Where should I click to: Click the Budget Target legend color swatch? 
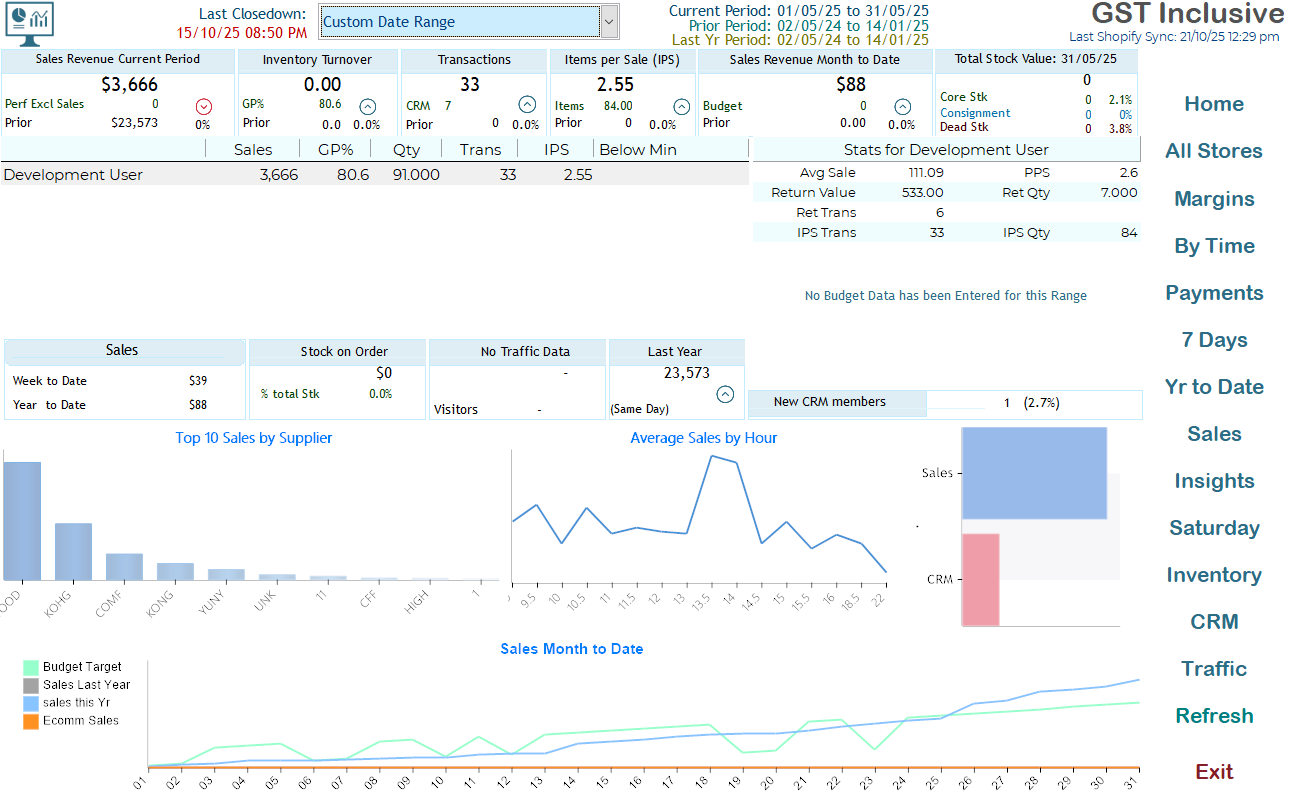30,667
